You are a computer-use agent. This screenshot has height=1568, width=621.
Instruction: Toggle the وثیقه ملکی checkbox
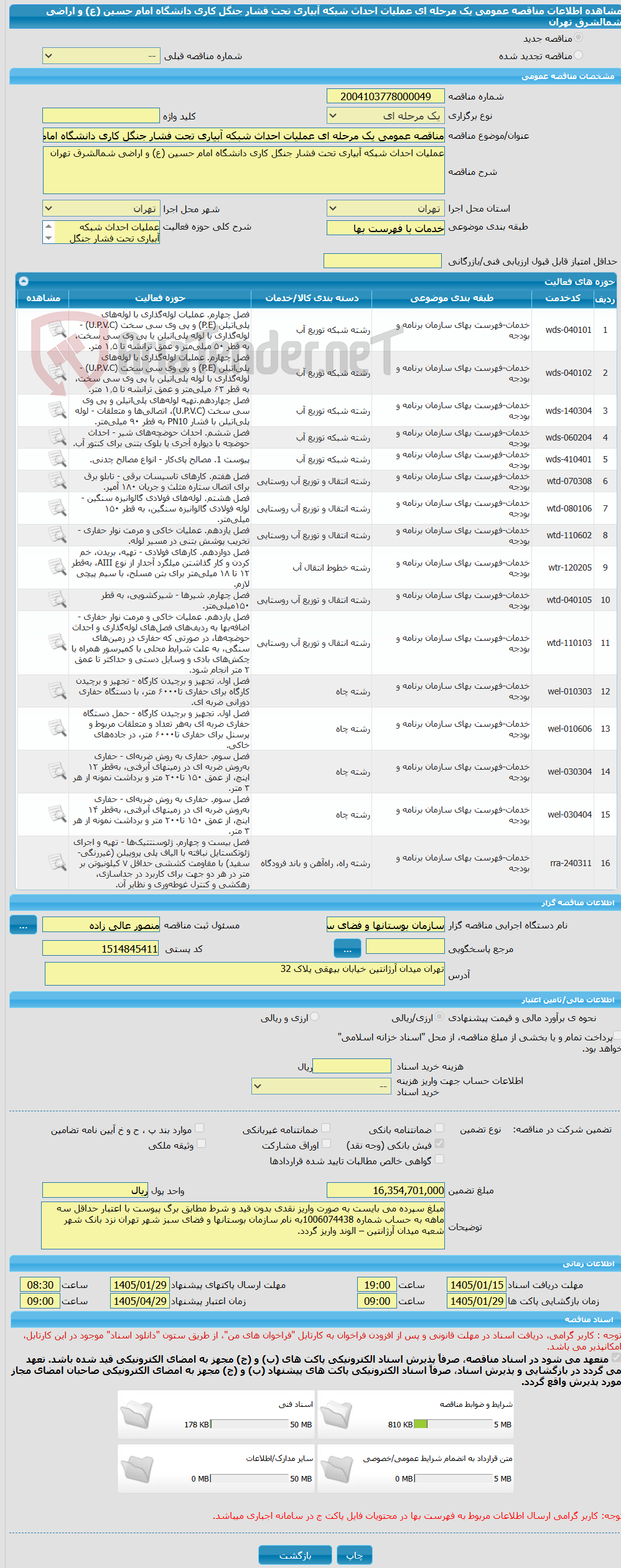[x=201, y=1144]
